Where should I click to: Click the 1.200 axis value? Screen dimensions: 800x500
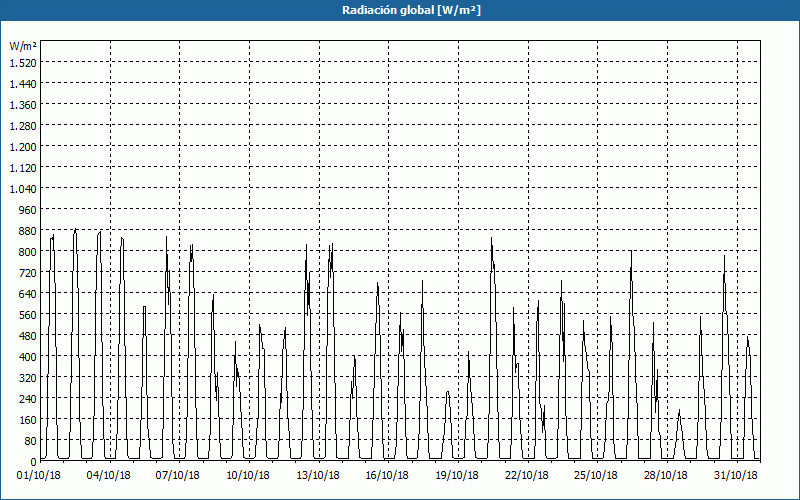pyautogui.click(x=23, y=146)
